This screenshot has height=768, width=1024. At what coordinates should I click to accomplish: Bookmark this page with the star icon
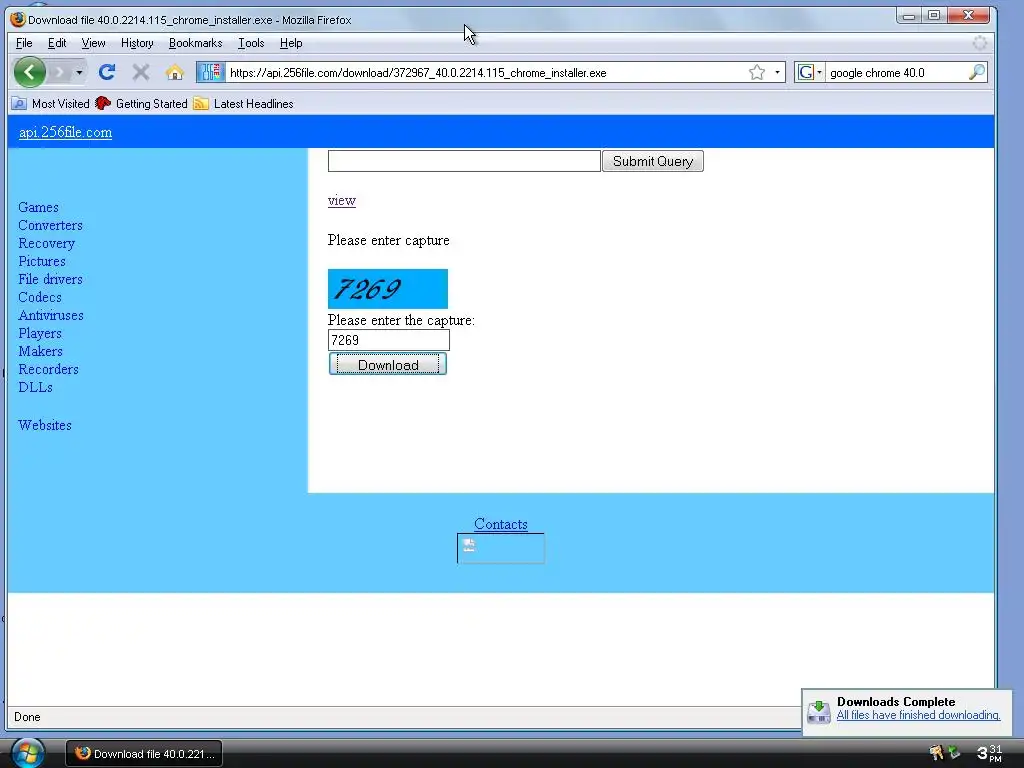click(757, 72)
